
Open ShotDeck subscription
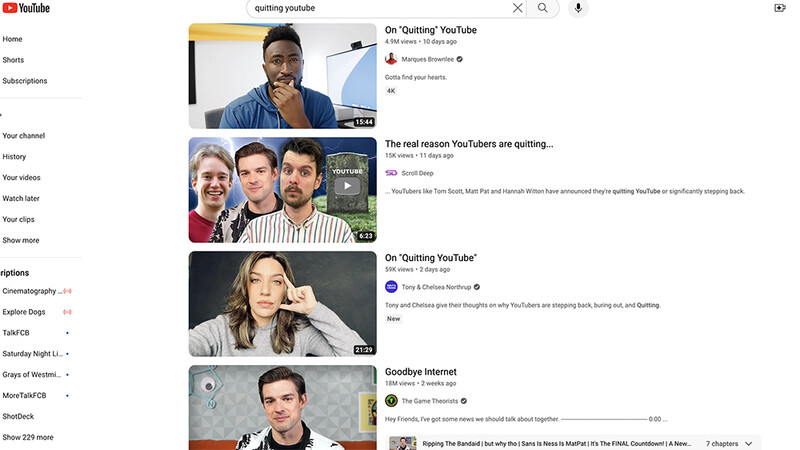pyautogui.click(x=18, y=416)
